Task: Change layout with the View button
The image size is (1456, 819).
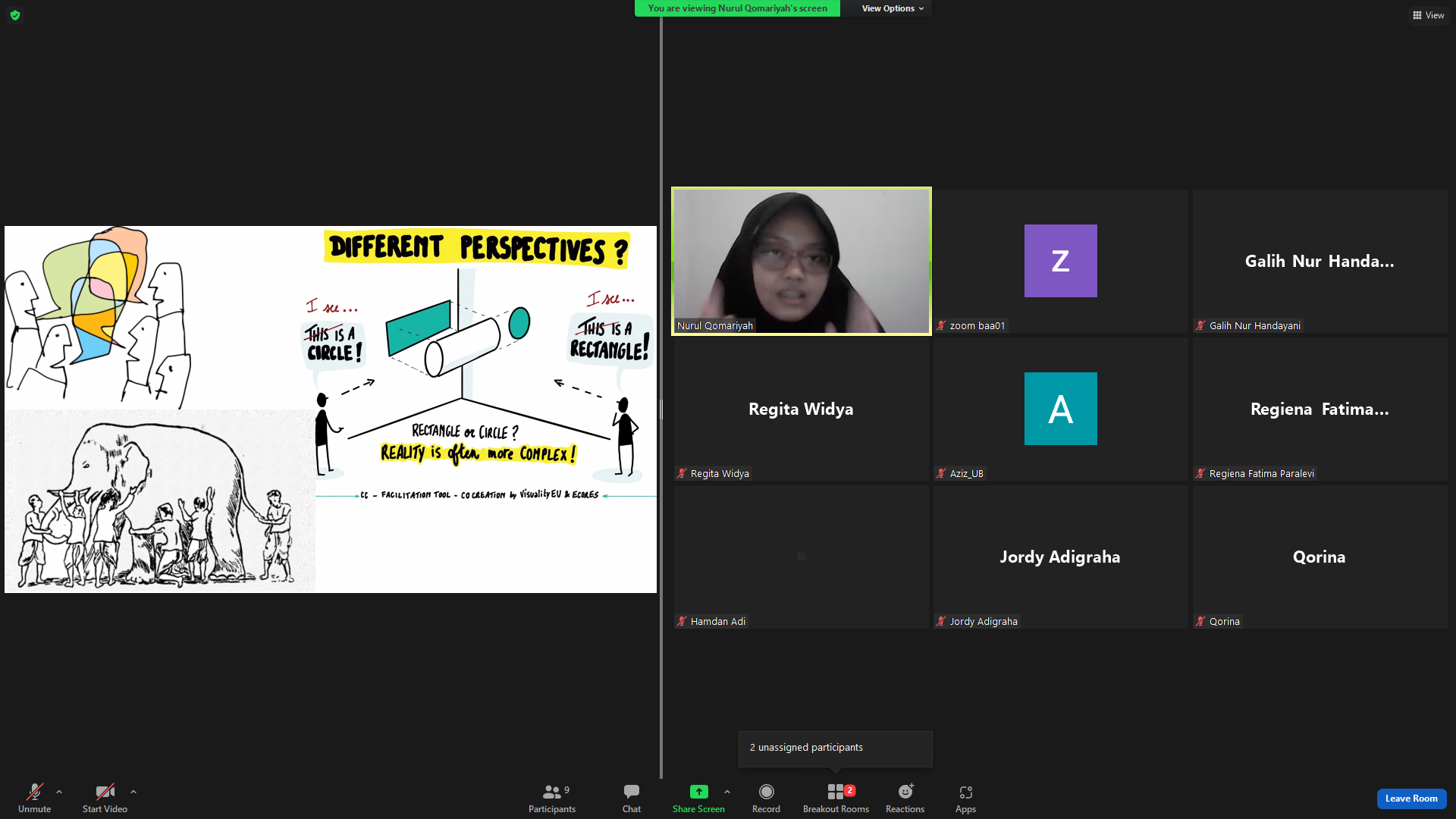Action: coord(1428,15)
